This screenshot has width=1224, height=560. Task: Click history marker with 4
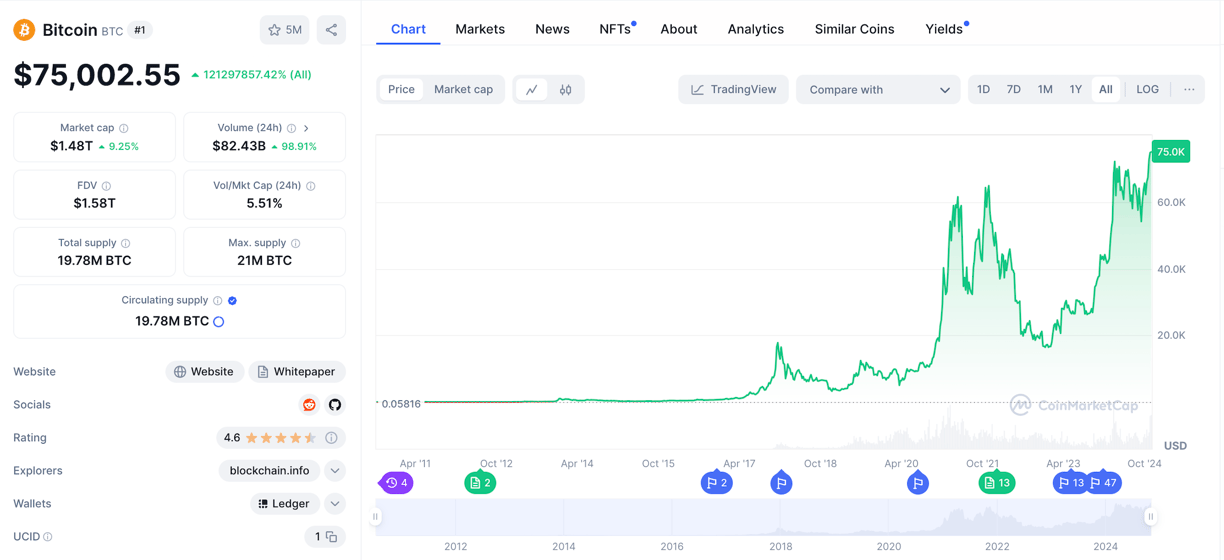click(x=397, y=483)
